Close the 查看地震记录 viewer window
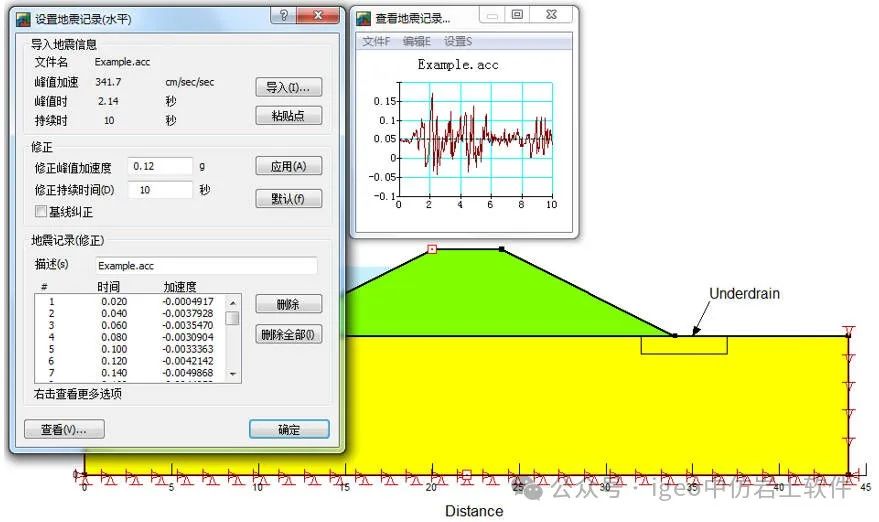The height and width of the screenshot is (522, 879). 551,15
